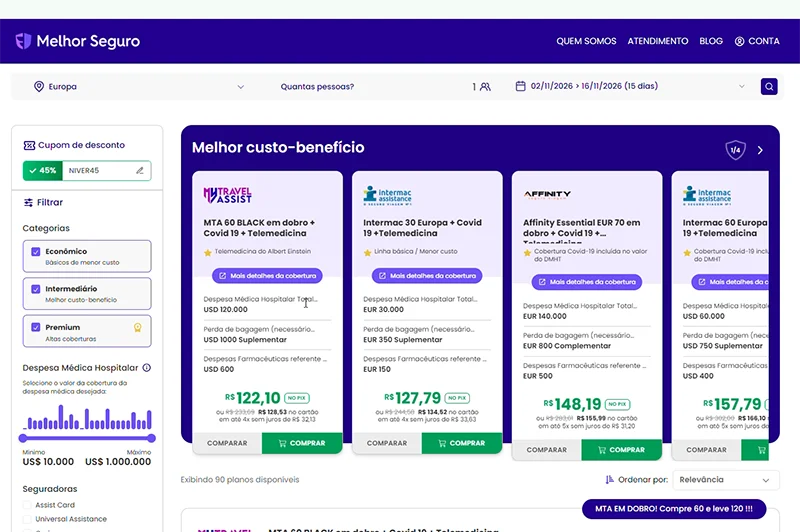Open the Quantas pessoas selector

click(x=385, y=87)
